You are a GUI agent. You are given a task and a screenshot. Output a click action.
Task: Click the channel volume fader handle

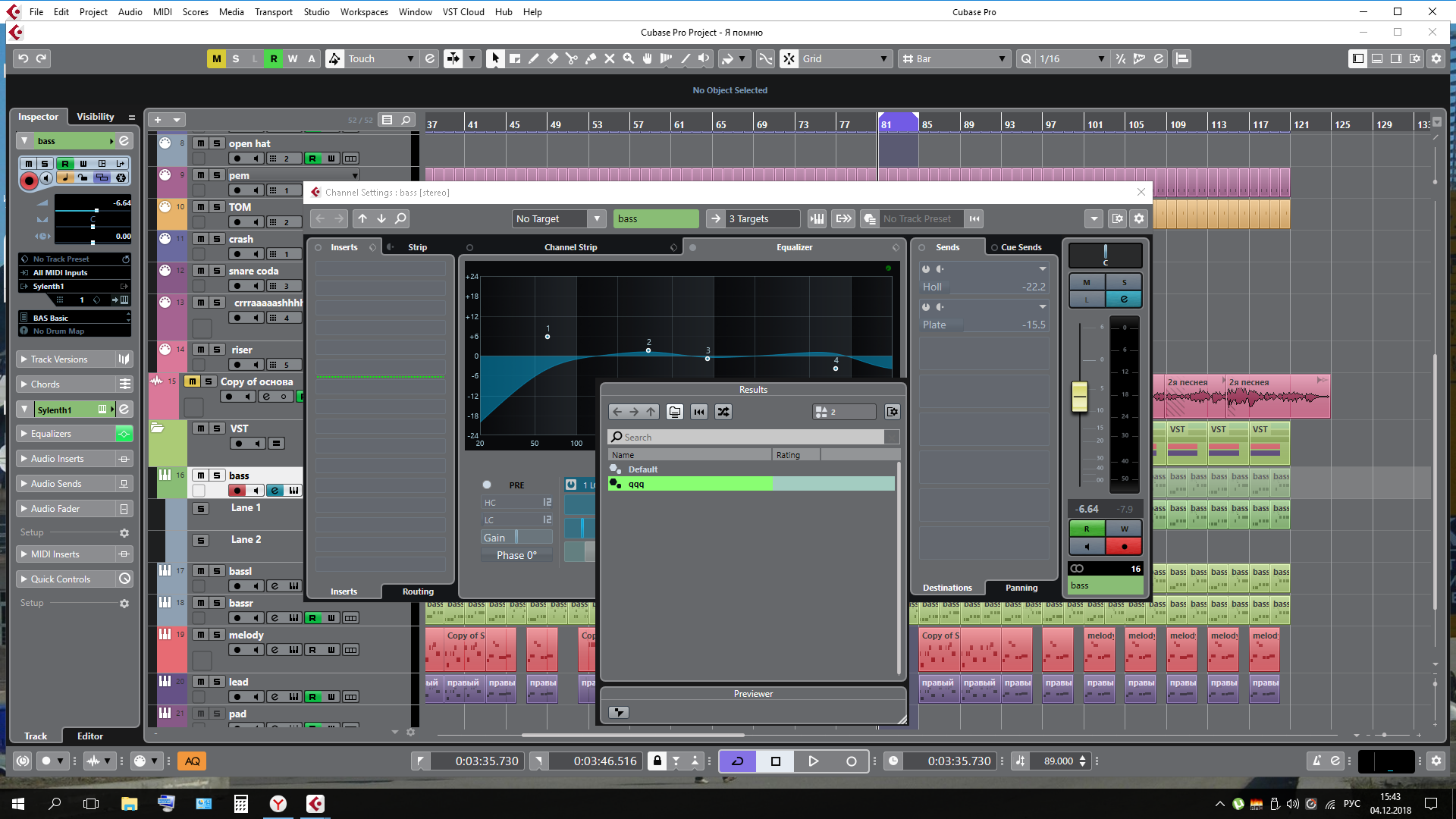1079,396
